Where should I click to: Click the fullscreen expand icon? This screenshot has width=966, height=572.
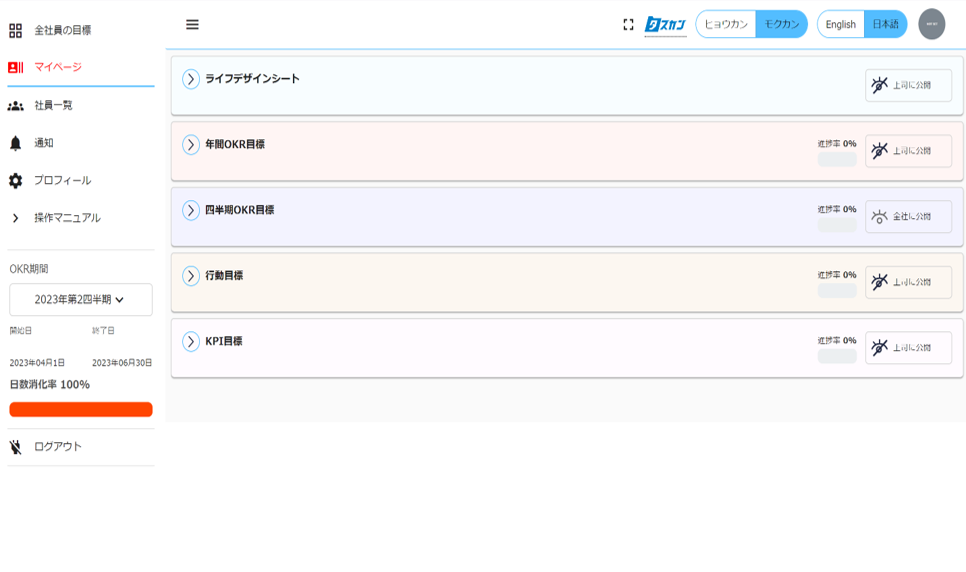[628, 24]
